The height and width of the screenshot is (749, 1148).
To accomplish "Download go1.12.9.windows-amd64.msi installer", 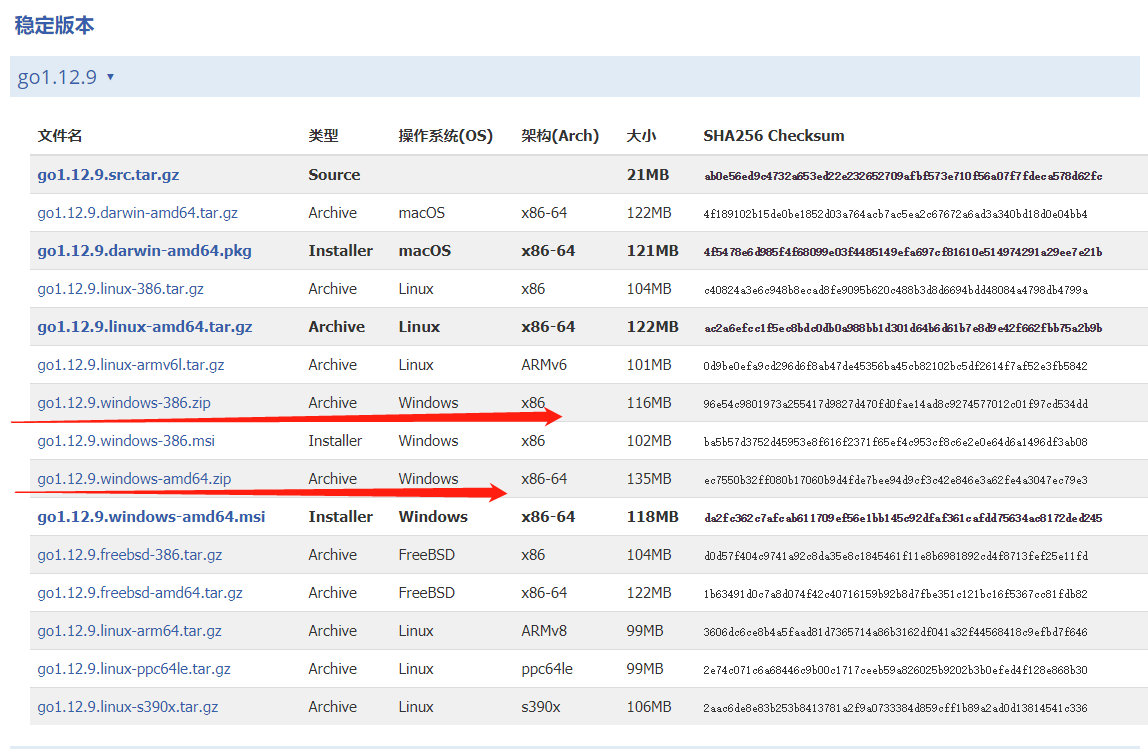I will 152,518.
